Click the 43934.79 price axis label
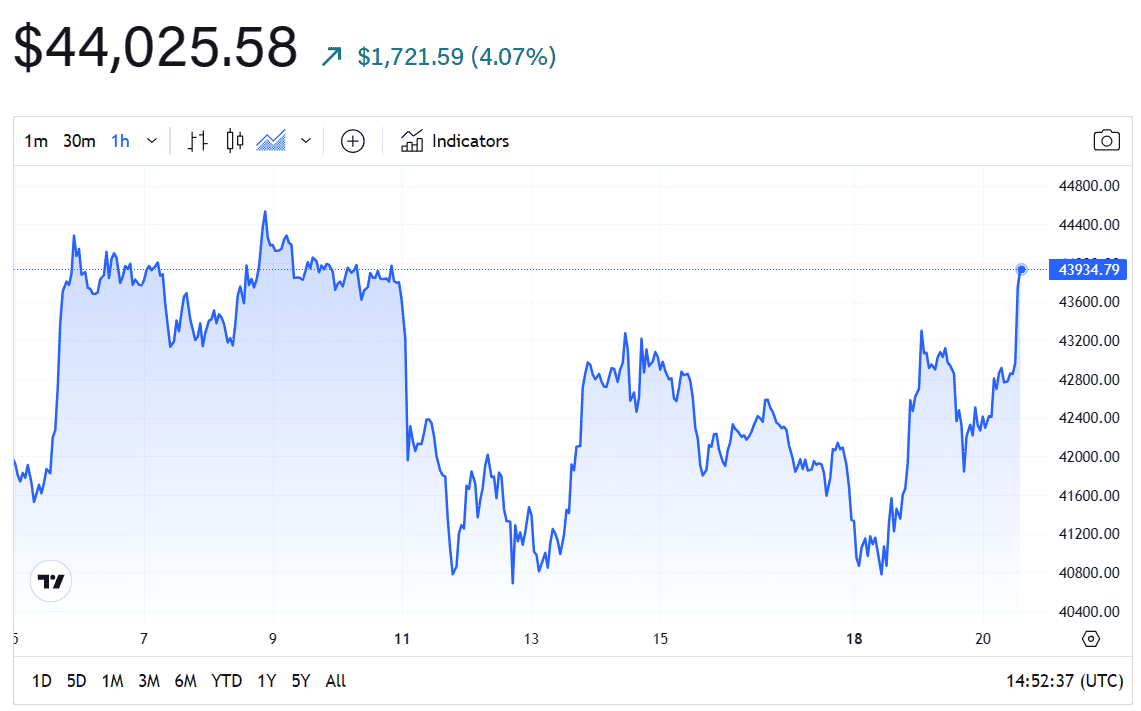This screenshot has height=711, width=1141. tap(1087, 269)
